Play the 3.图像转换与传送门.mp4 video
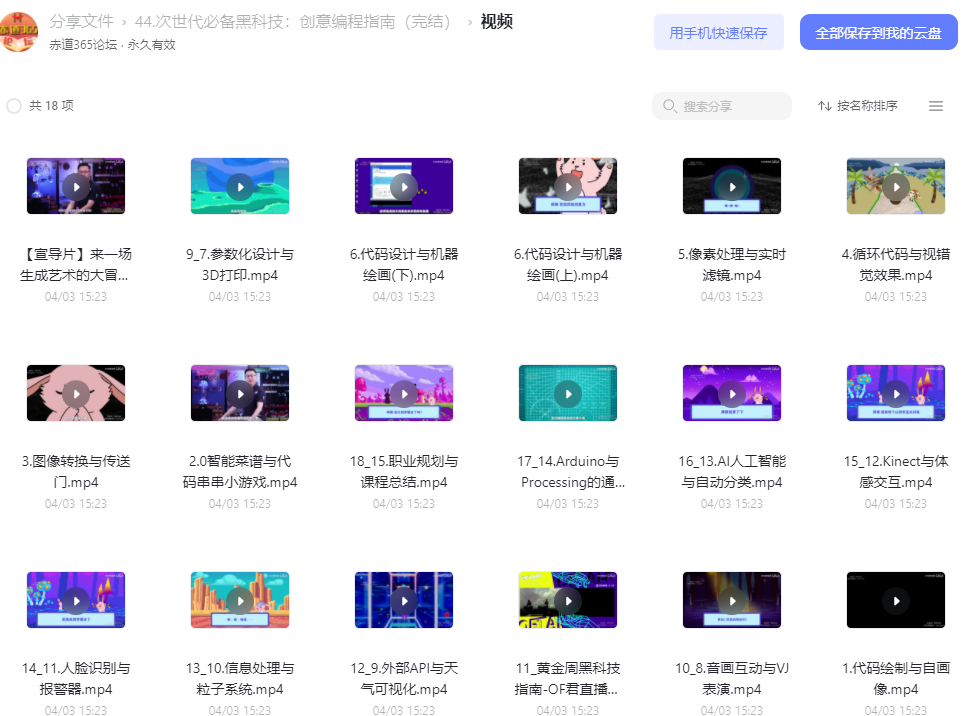This screenshot has width=966, height=716. (x=76, y=393)
